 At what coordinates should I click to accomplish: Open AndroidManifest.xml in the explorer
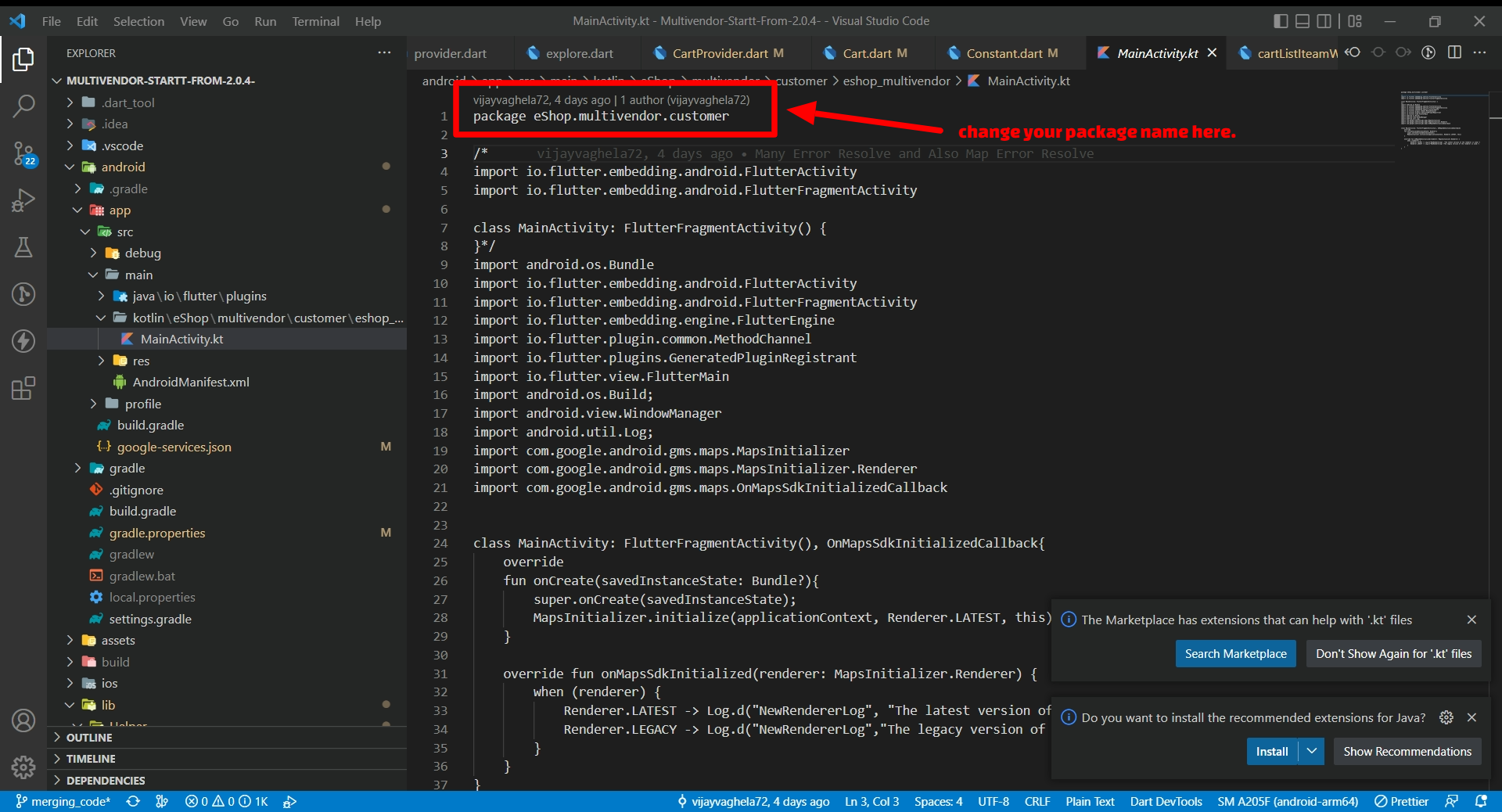(191, 382)
